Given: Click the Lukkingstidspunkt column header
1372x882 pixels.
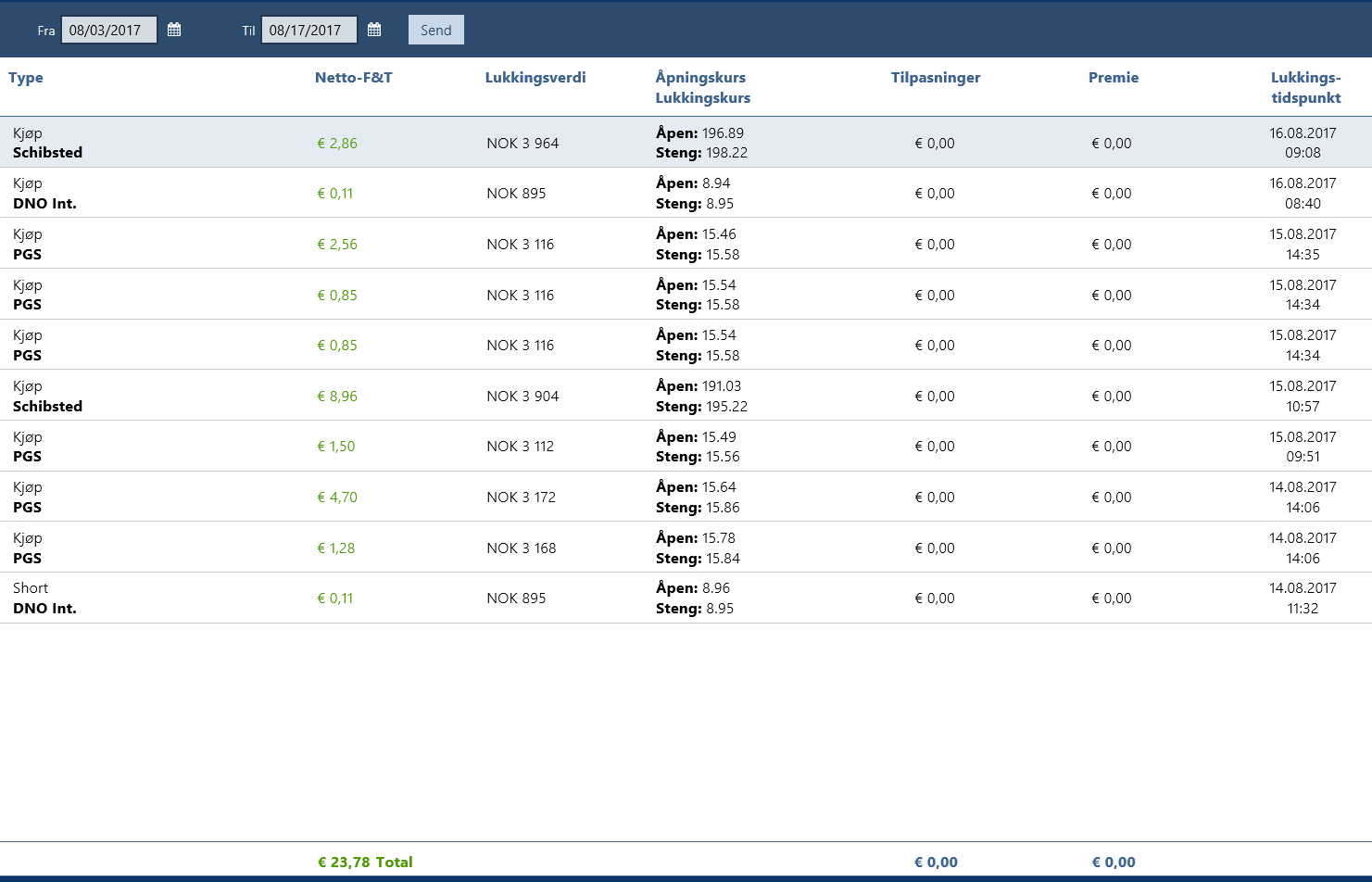Looking at the screenshot, I should point(1306,88).
